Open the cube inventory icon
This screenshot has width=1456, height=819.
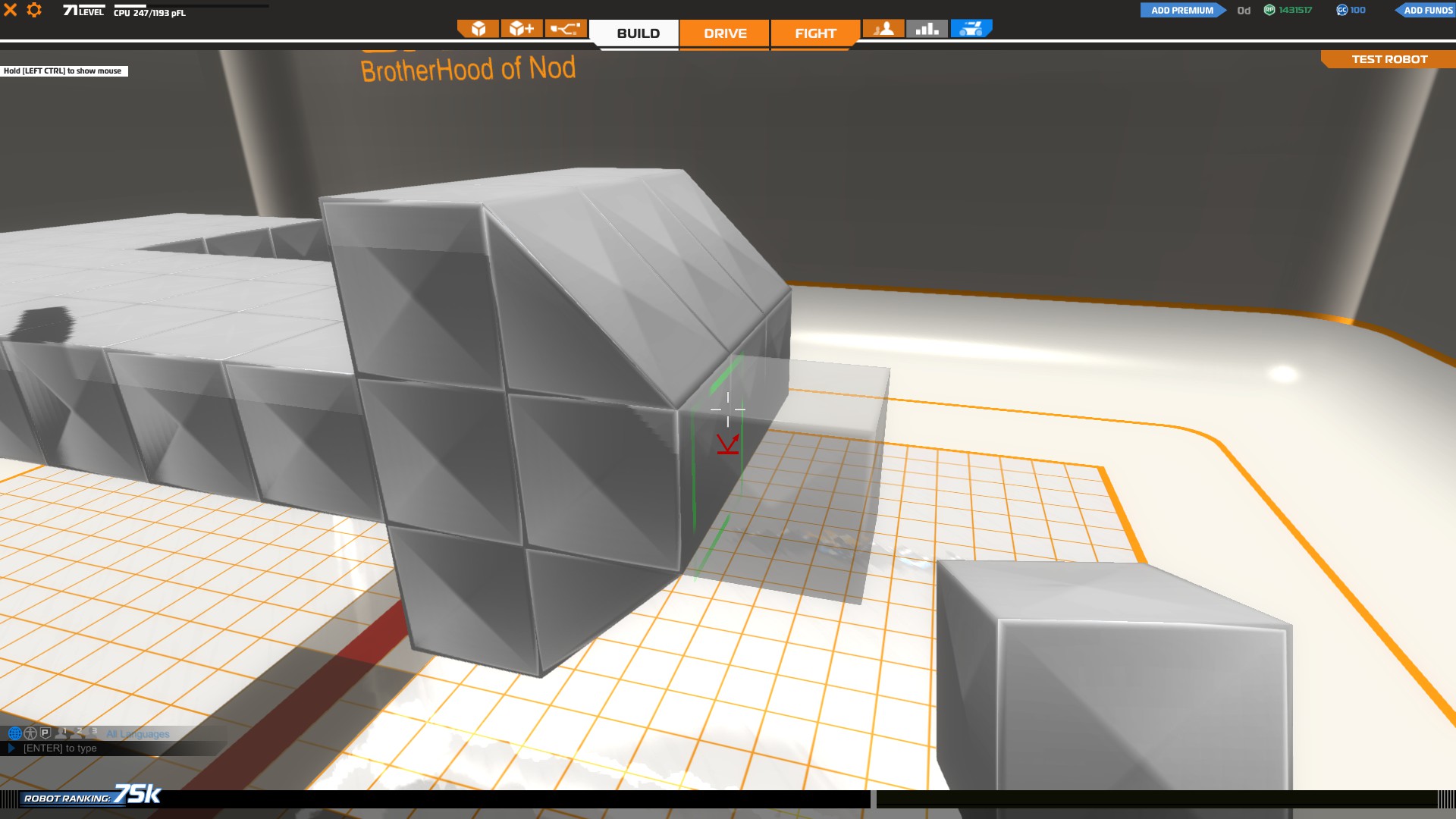[x=478, y=29]
